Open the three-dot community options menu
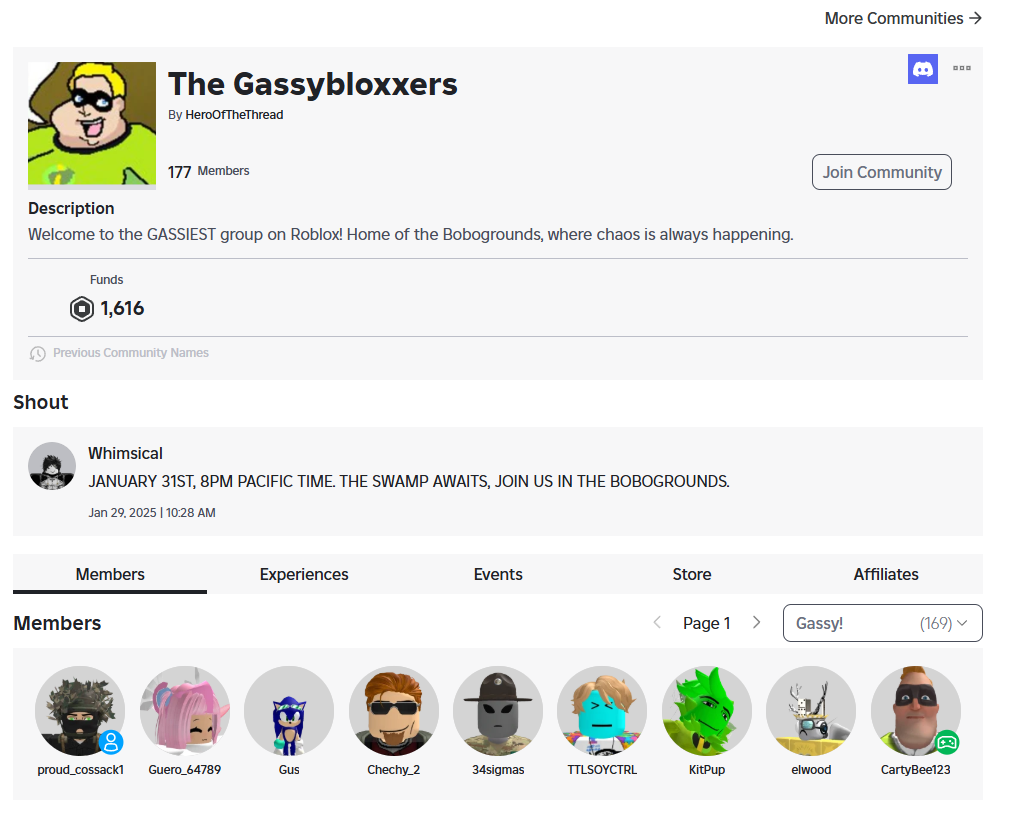The height and width of the screenshot is (815, 1021). [962, 68]
